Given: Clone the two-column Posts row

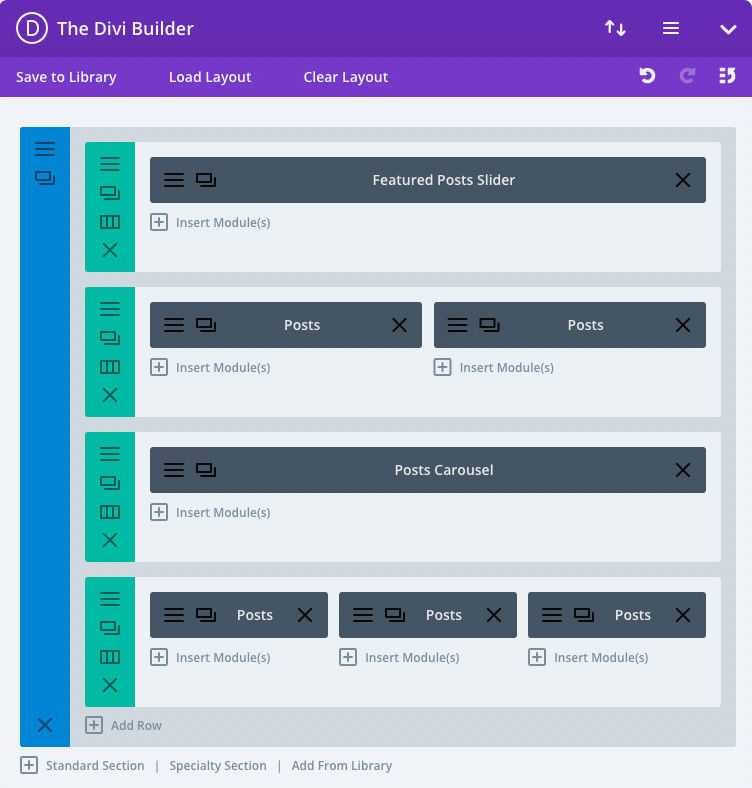Looking at the screenshot, I should pos(110,338).
